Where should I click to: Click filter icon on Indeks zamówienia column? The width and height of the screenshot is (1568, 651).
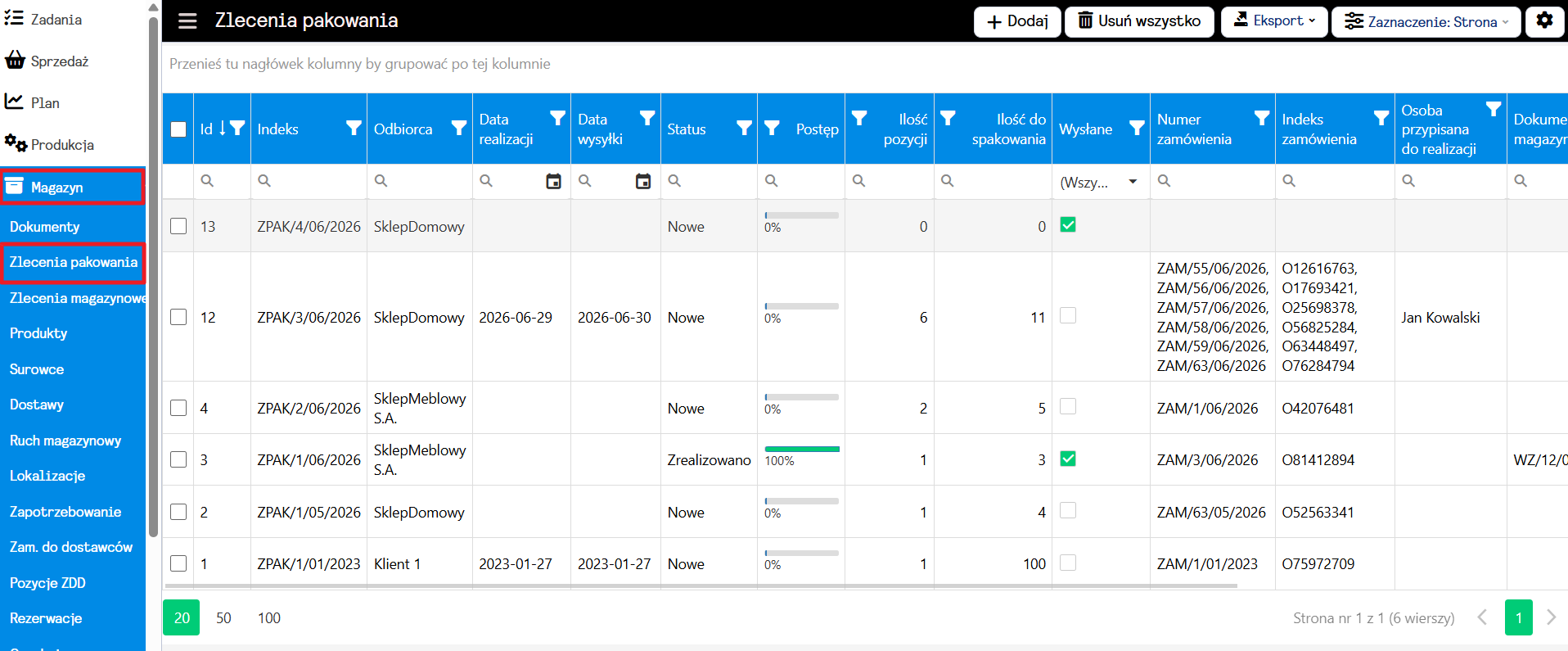(1381, 119)
